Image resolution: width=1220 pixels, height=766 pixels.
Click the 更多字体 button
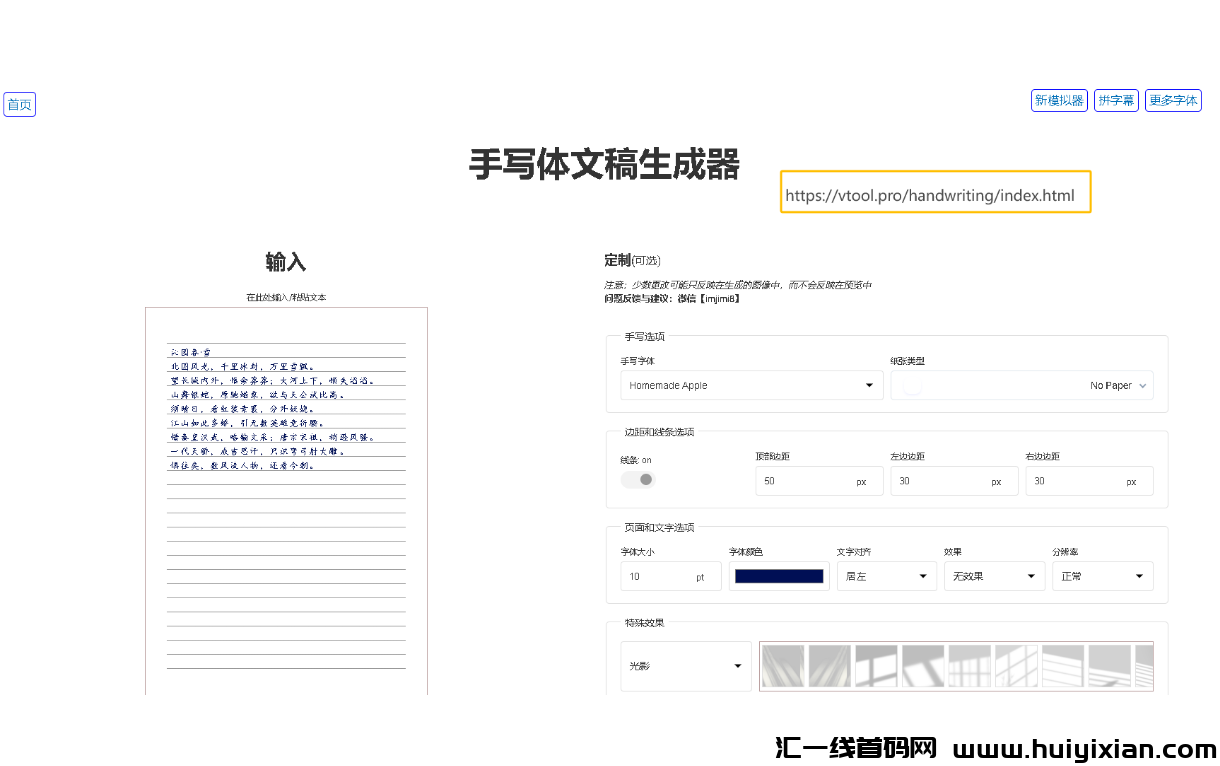click(x=1173, y=100)
